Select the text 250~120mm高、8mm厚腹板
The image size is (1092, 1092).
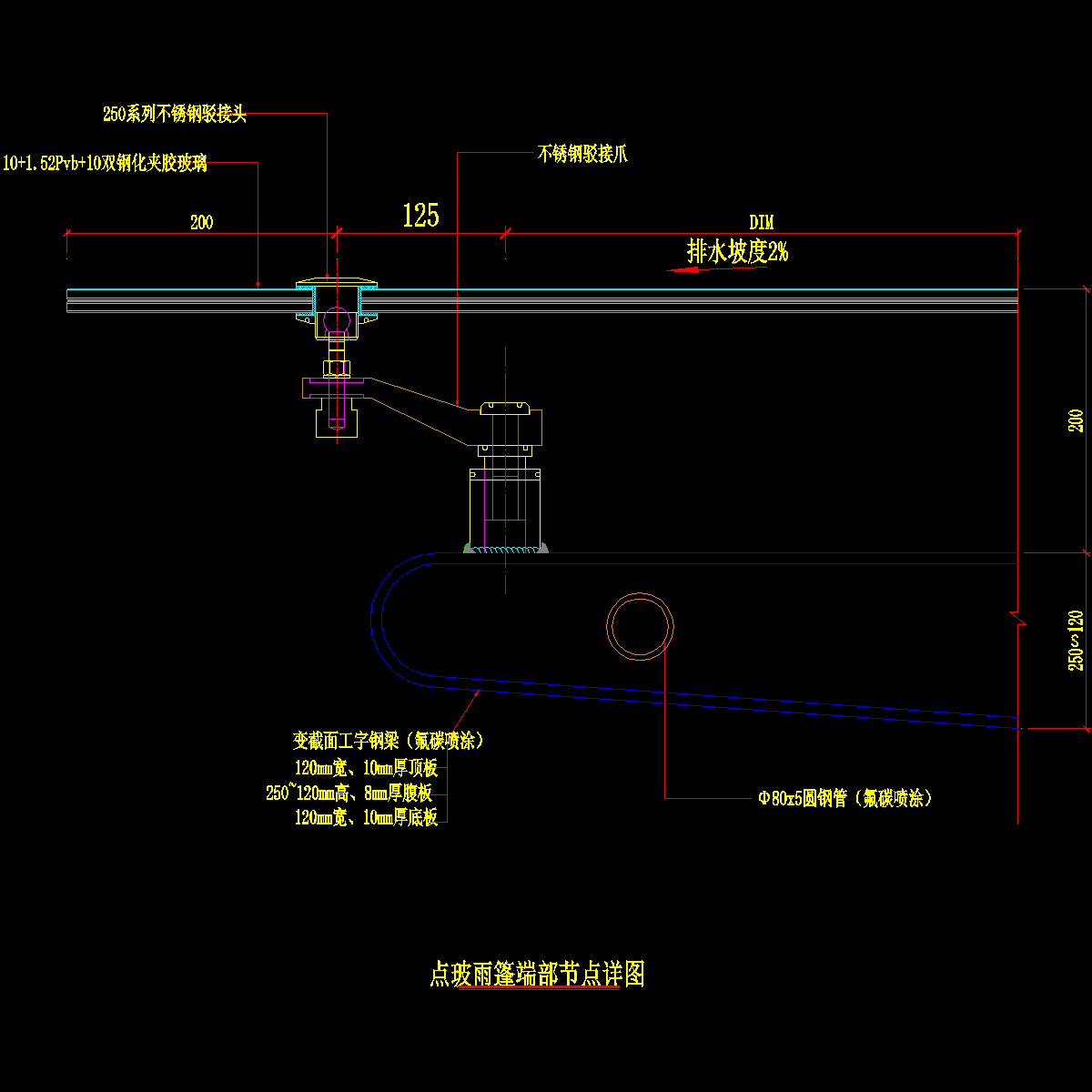[x=349, y=793]
